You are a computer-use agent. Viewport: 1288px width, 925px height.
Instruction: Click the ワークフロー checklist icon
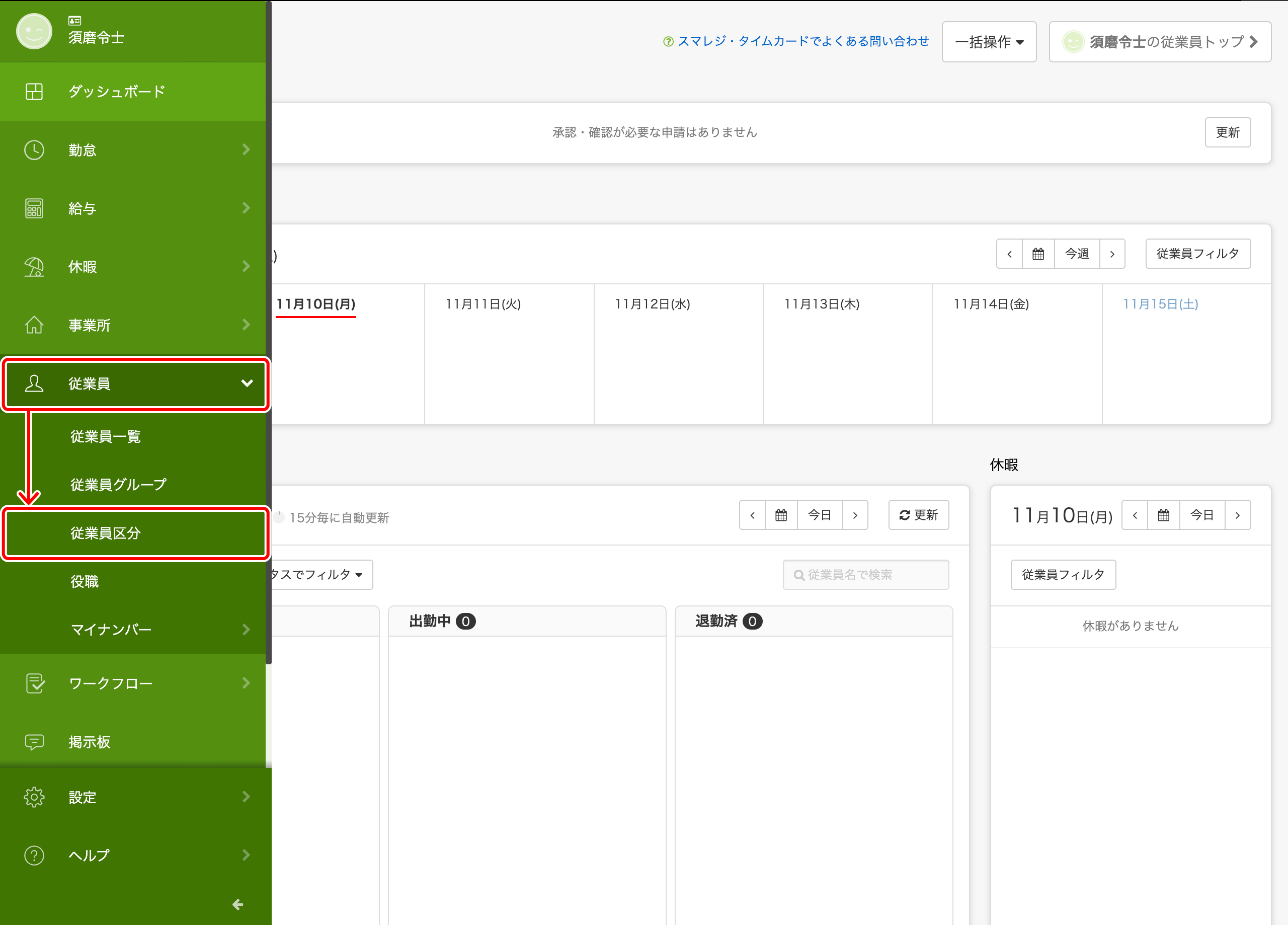click(35, 683)
